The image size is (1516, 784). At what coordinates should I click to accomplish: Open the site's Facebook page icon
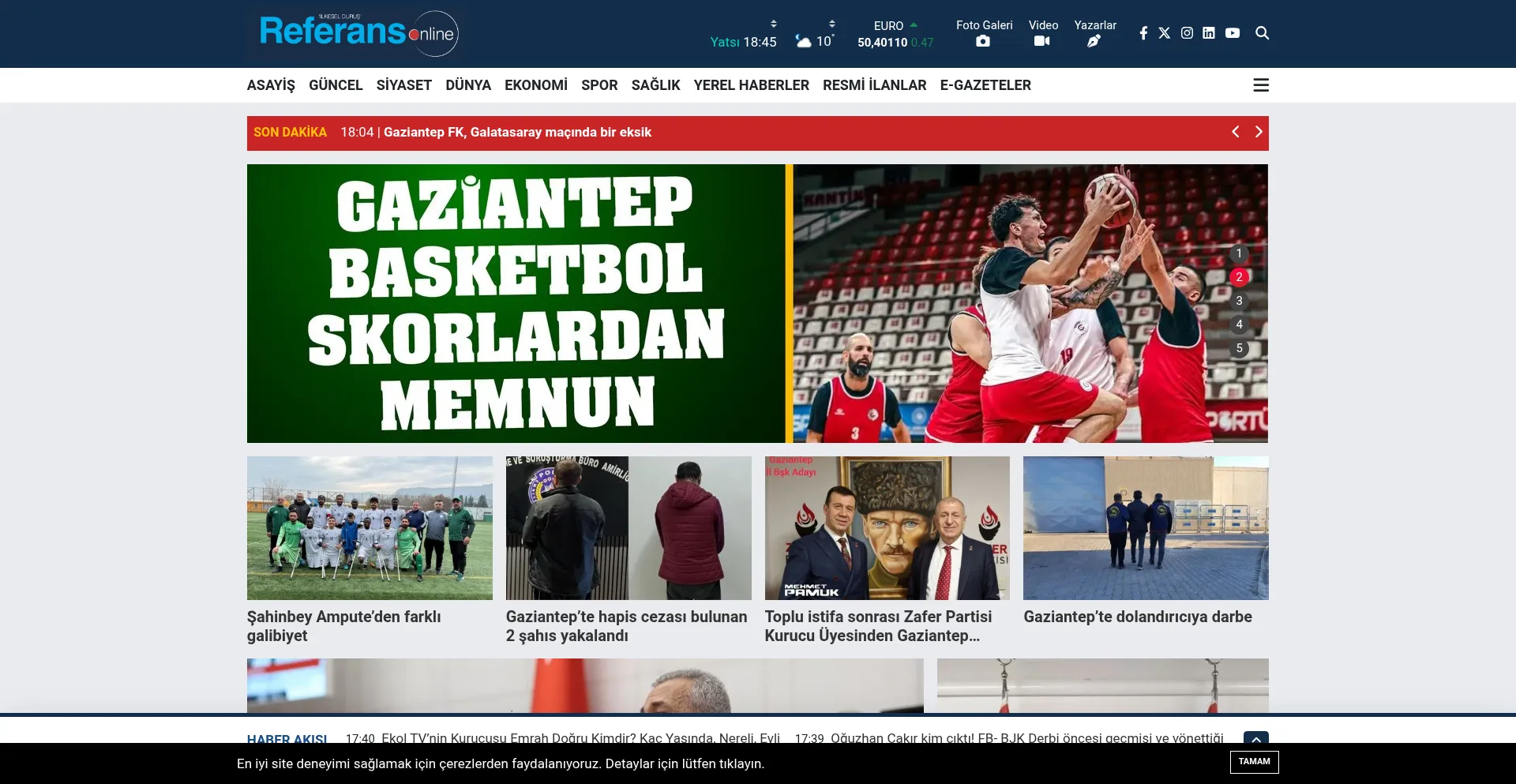(x=1143, y=32)
